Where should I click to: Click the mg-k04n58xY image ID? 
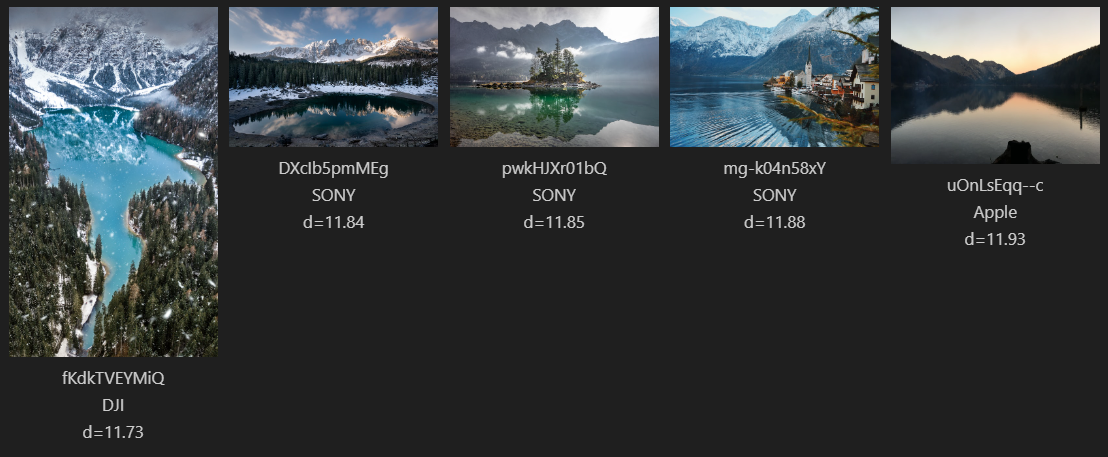pos(774,169)
